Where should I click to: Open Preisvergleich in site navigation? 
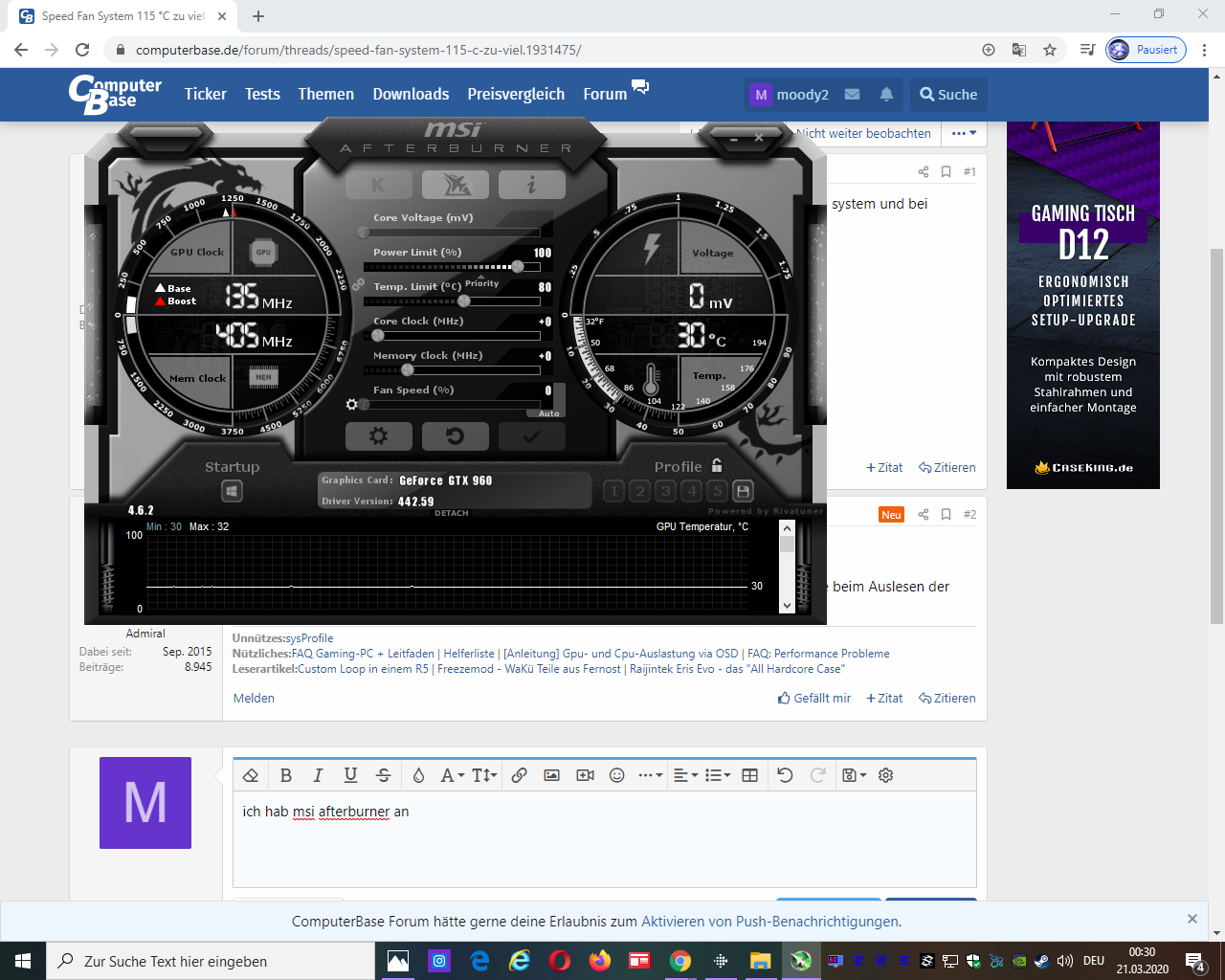tap(516, 94)
